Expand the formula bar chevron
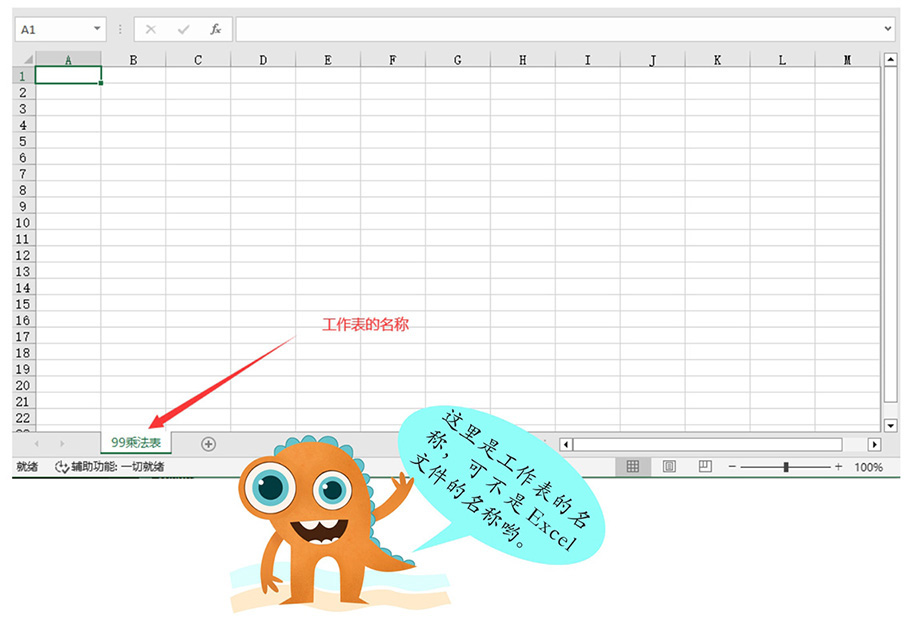The height and width of the screenshot is (626, 908). 888,28
